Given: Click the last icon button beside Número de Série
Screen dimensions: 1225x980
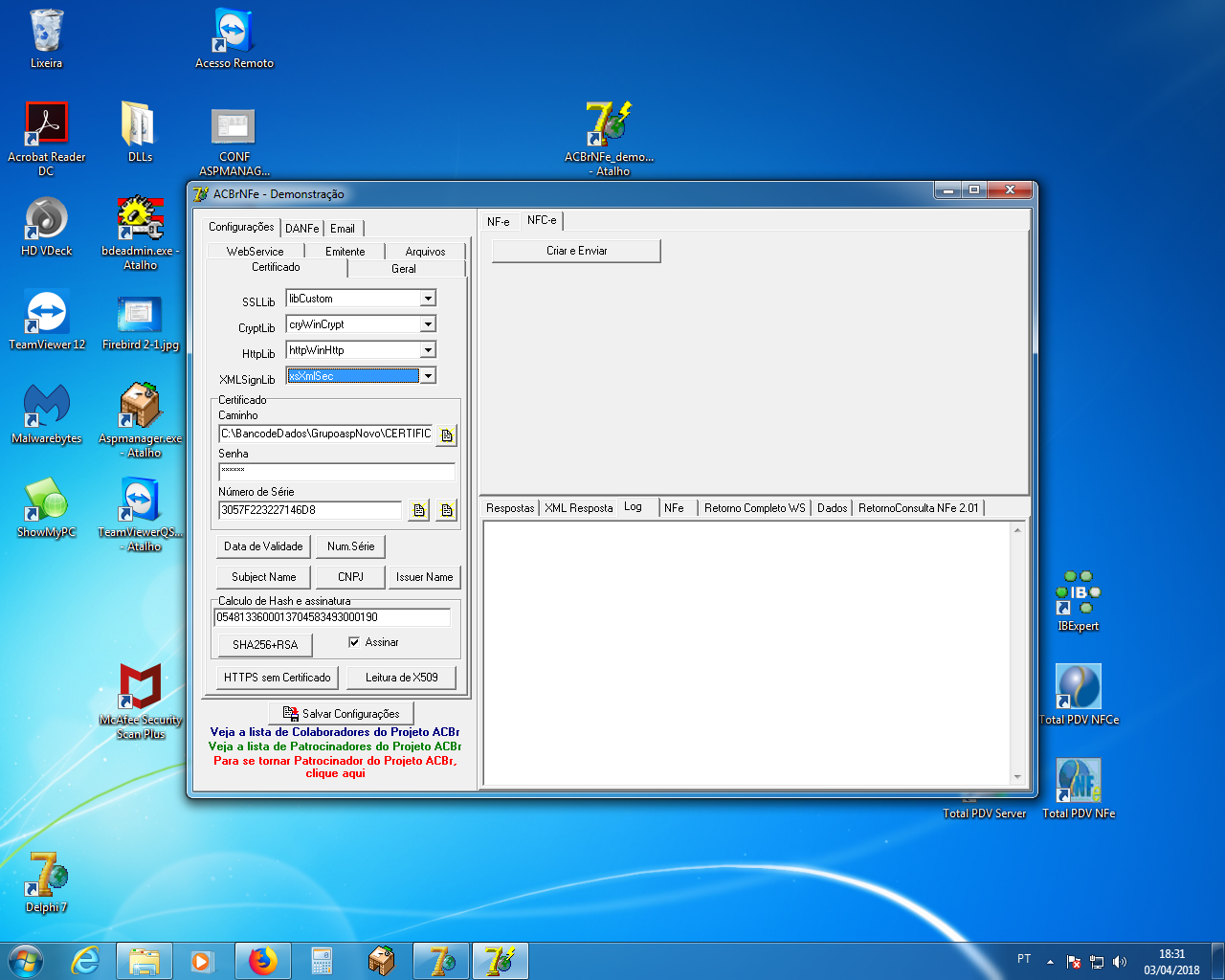Looking at the screenshot, I should (x=446, y=510).
